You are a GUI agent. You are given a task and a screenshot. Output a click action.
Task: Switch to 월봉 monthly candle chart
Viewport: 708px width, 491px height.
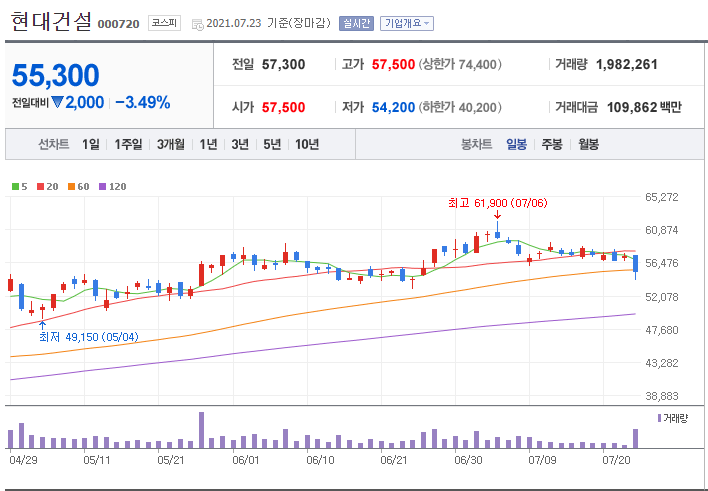pyautogui.click(x=588, y=145)
